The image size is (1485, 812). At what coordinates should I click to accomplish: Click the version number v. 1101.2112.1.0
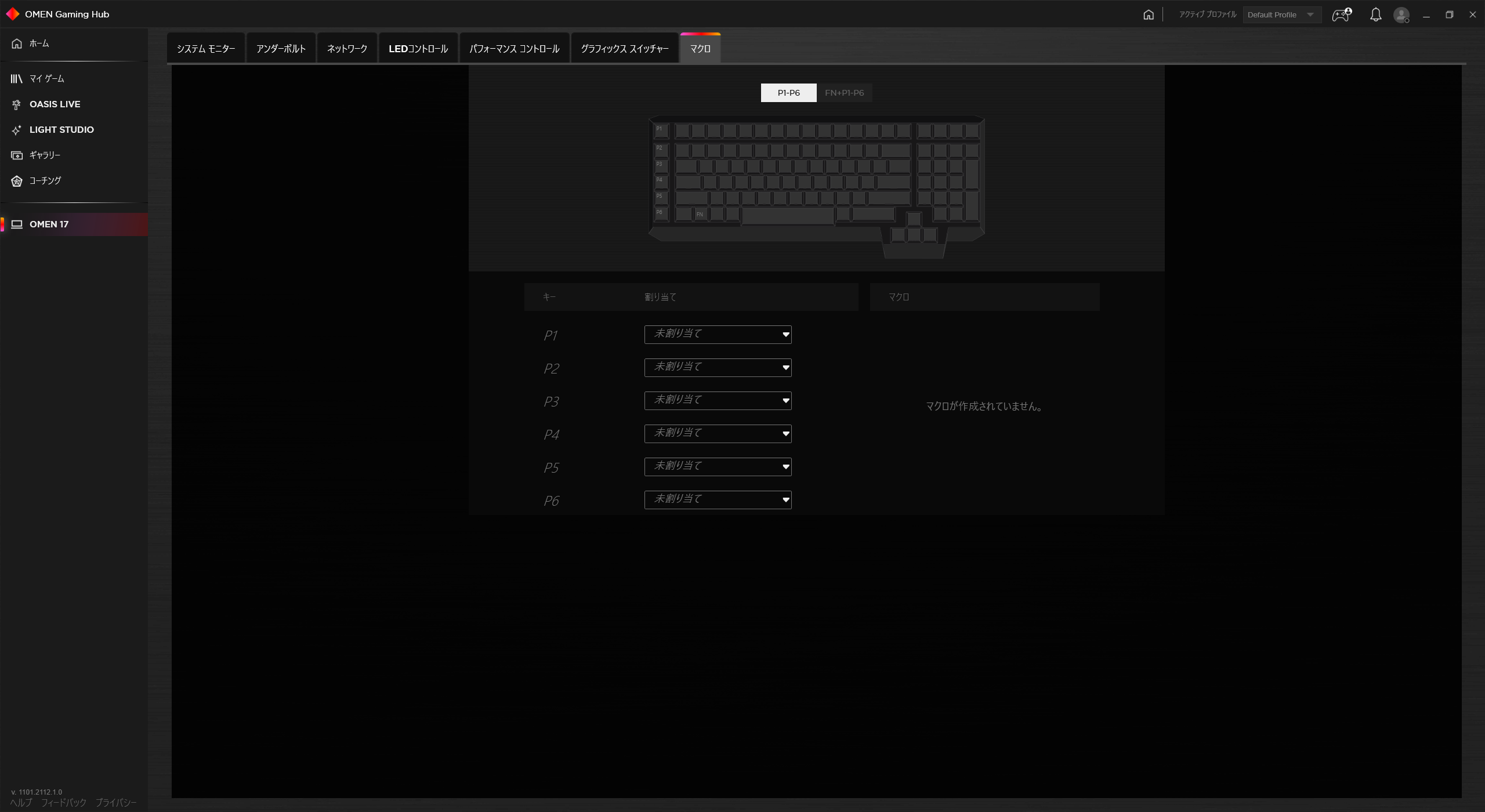37,792
